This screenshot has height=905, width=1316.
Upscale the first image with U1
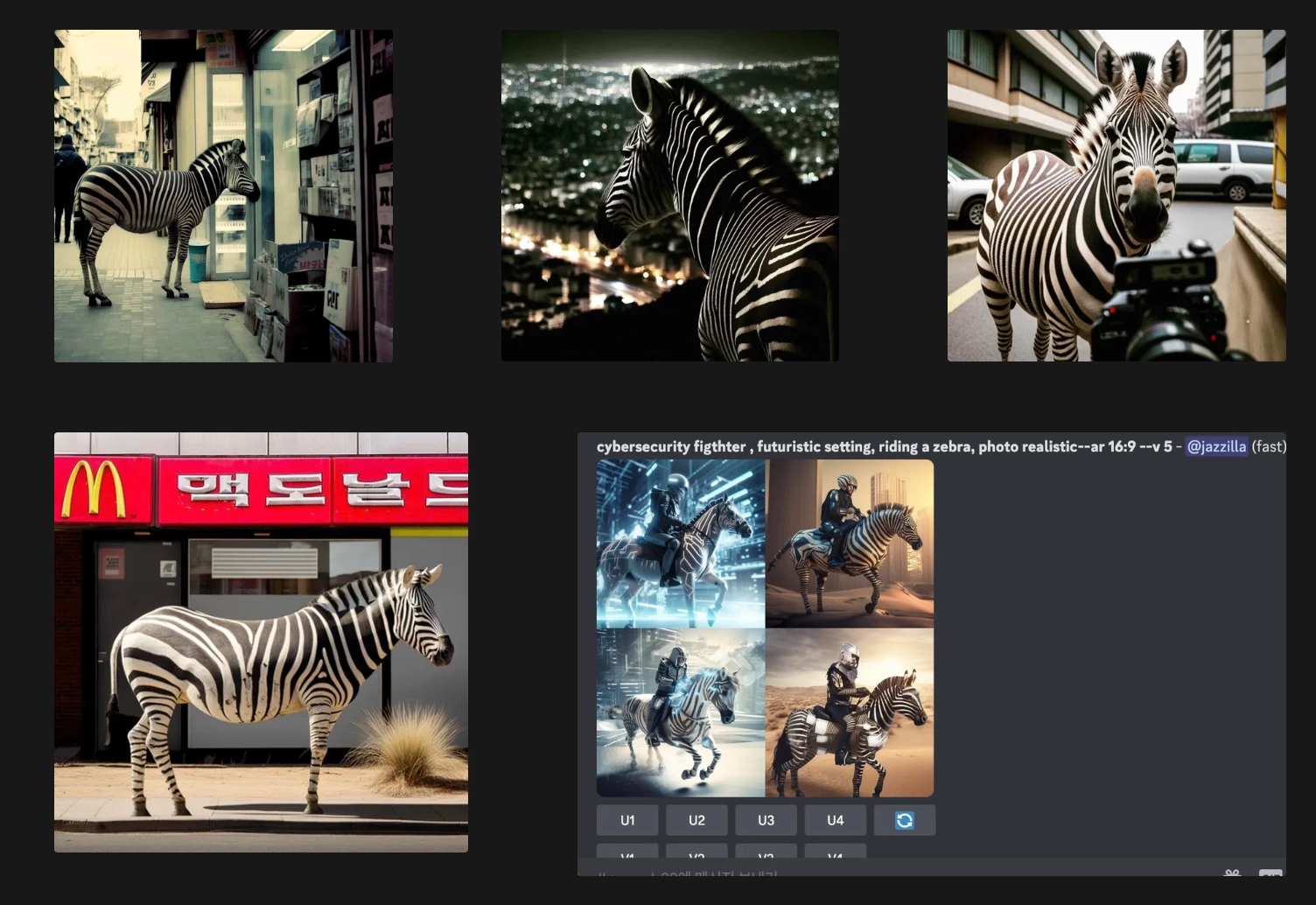(627, 820)
